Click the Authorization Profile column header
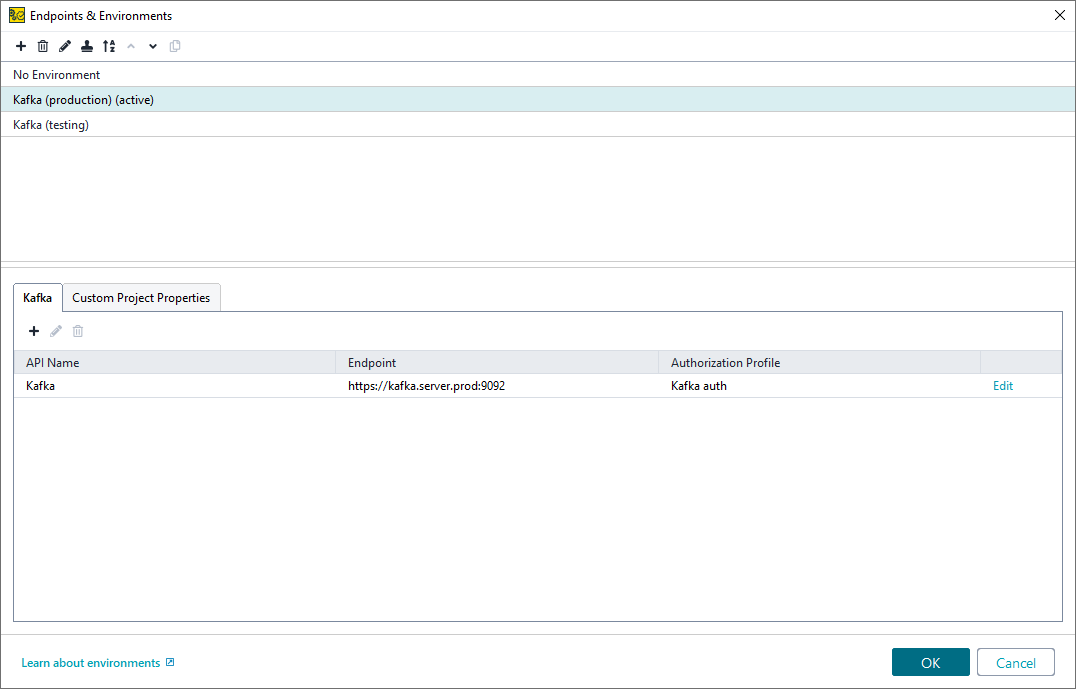 coord(819,362)
